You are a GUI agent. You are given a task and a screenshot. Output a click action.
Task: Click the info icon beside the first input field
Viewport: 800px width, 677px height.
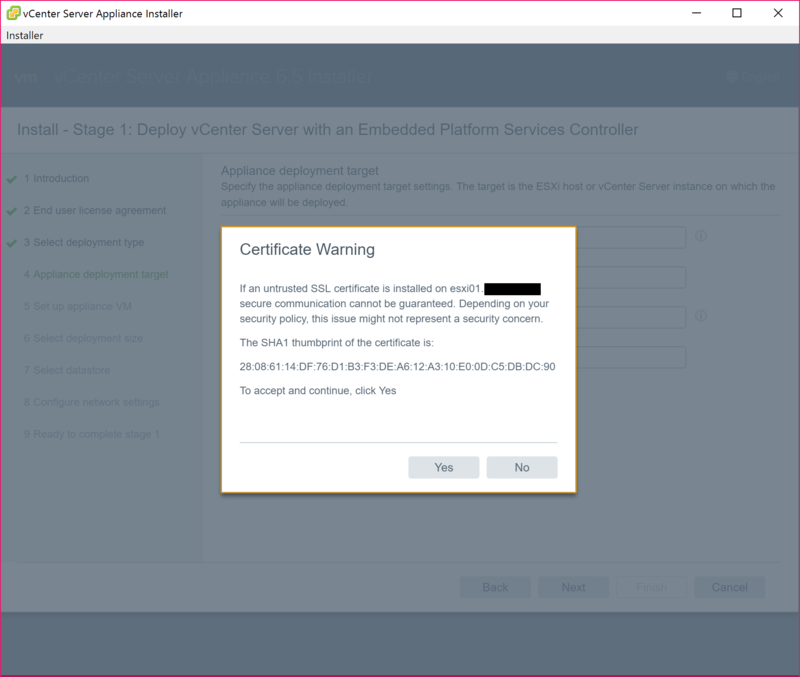click(x=701, y=236)
